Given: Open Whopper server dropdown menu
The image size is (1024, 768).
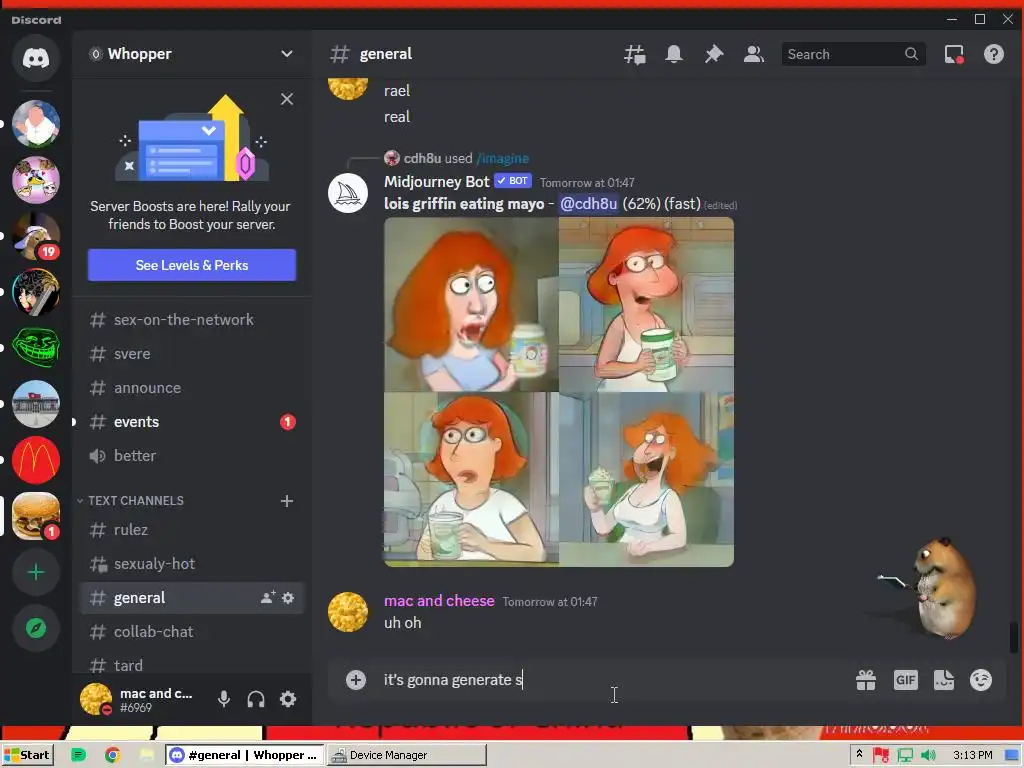Looking at the screenshot, I should point(192,54).
